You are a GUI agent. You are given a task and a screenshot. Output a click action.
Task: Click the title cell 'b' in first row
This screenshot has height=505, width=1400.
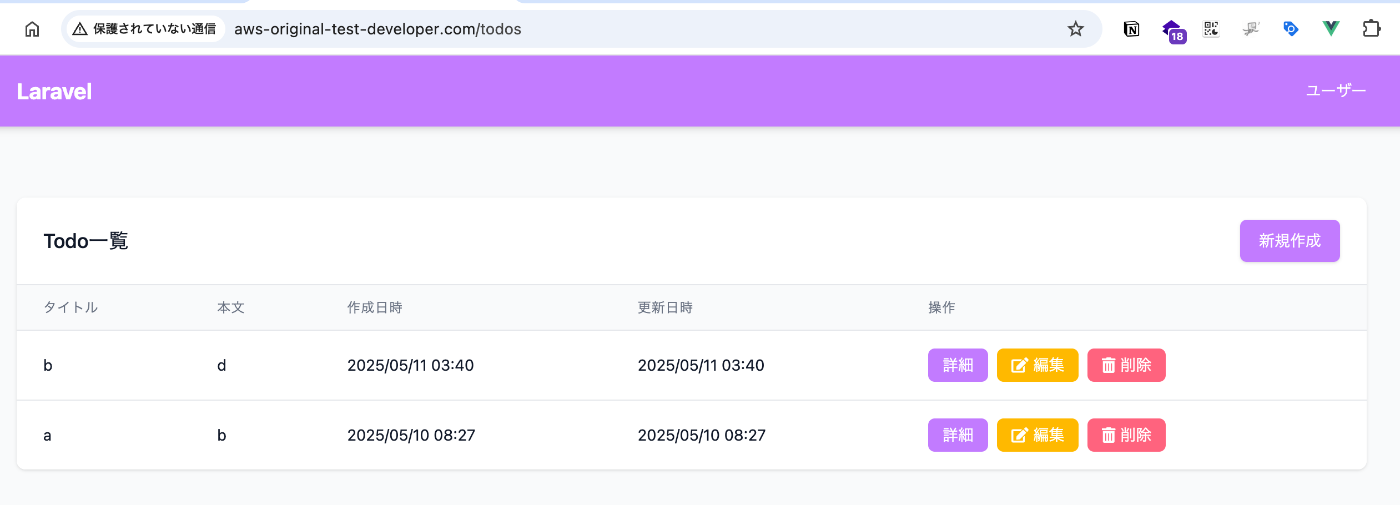click(x=48, y=365)
